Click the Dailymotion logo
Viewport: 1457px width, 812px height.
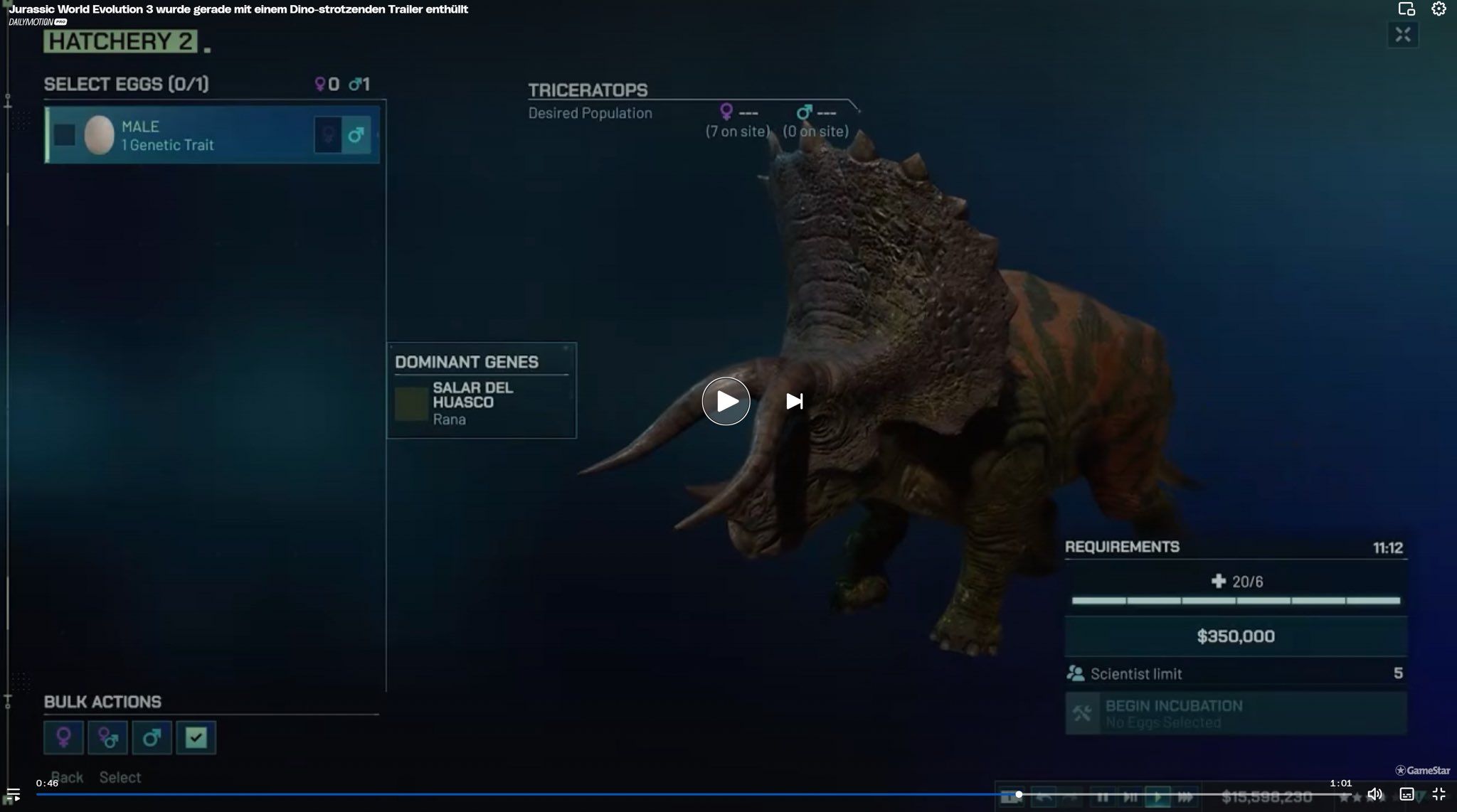pyautogui.click(x=38, y=22)
